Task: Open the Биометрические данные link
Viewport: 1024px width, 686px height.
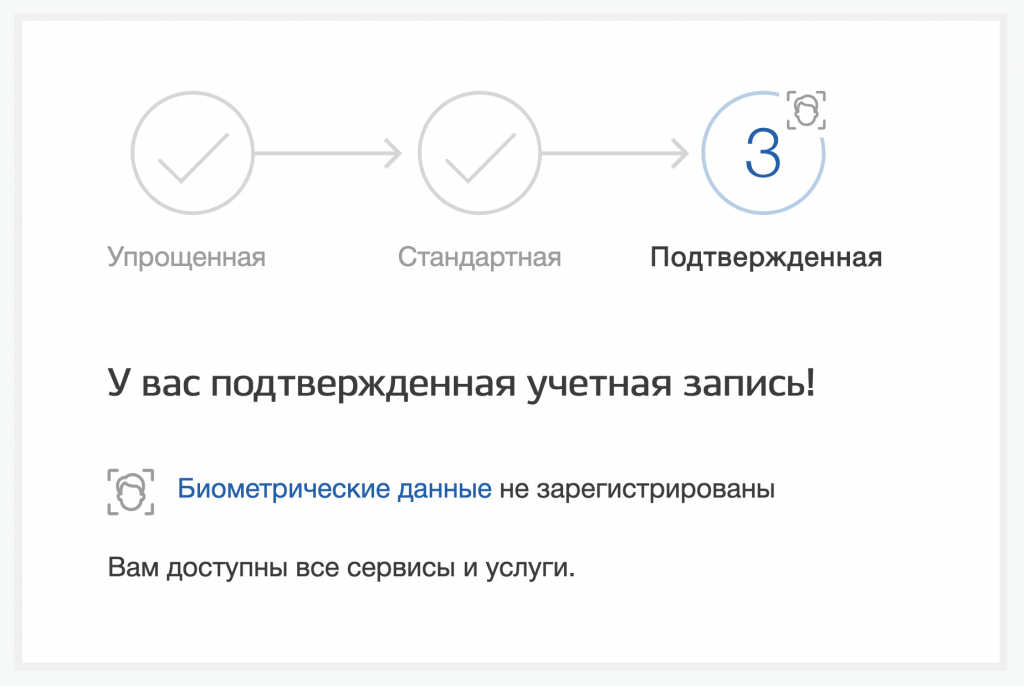Action: click(x=334, y=490)
